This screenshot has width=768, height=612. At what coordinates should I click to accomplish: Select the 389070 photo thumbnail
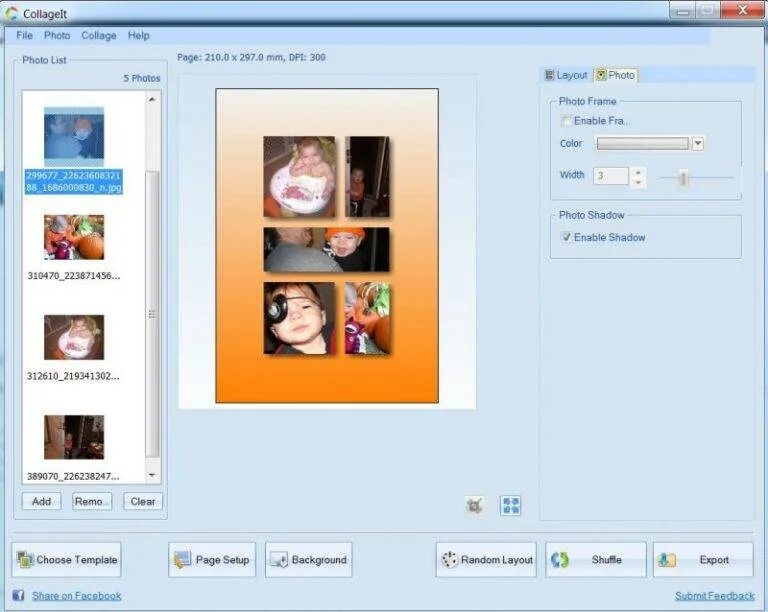point(74,437)
